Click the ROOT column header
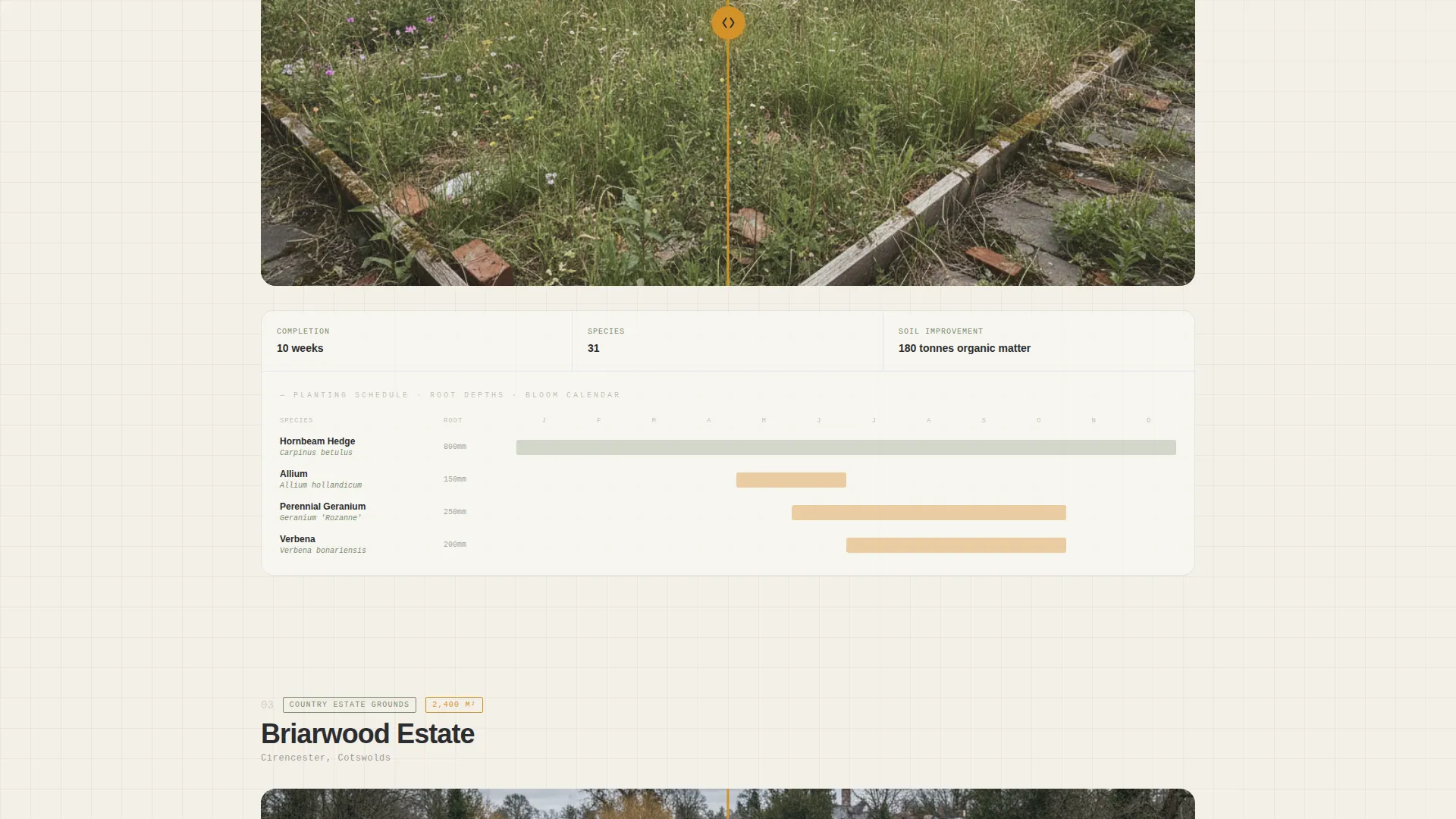The height and width of the screenshot is (819, 1456). pos(453,420)
